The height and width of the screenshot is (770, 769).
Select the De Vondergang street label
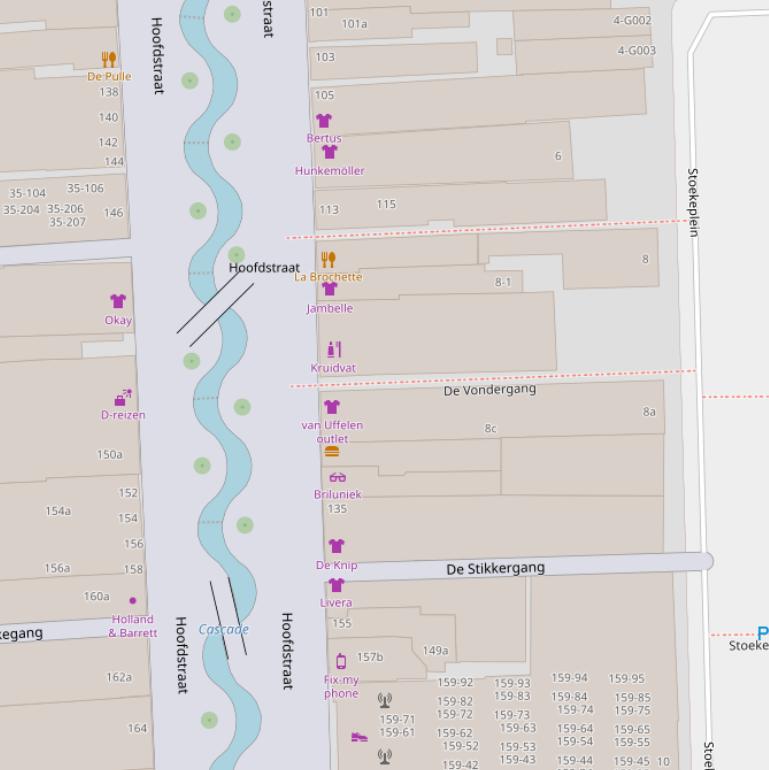point(489,390)
